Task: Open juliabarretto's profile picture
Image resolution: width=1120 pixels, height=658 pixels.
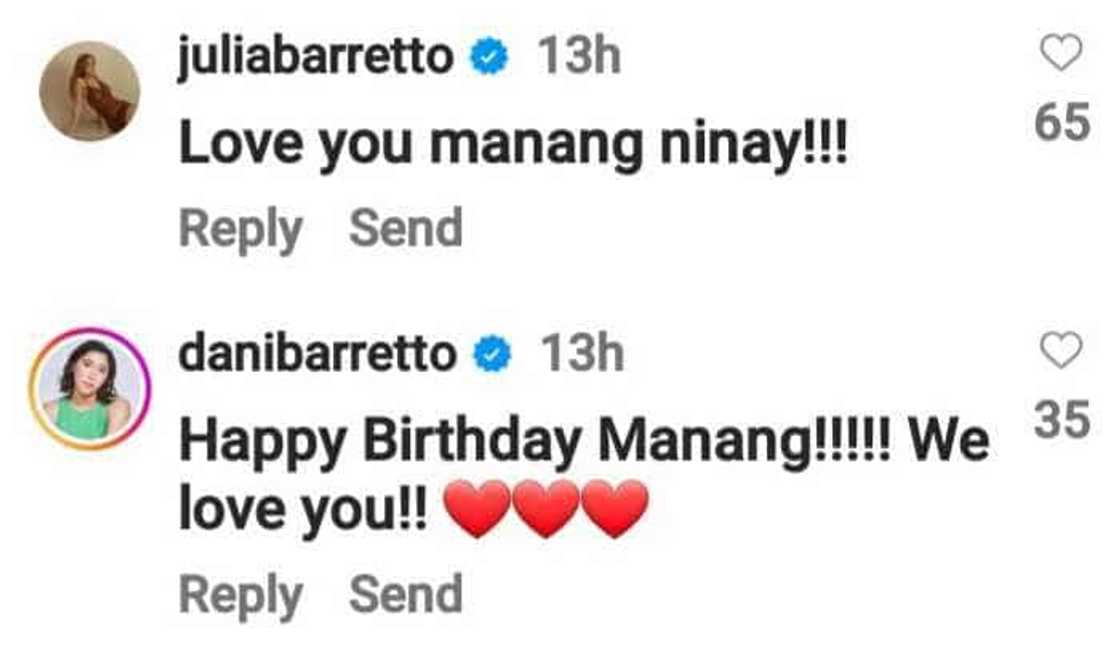Action: [x=89, y=91]
